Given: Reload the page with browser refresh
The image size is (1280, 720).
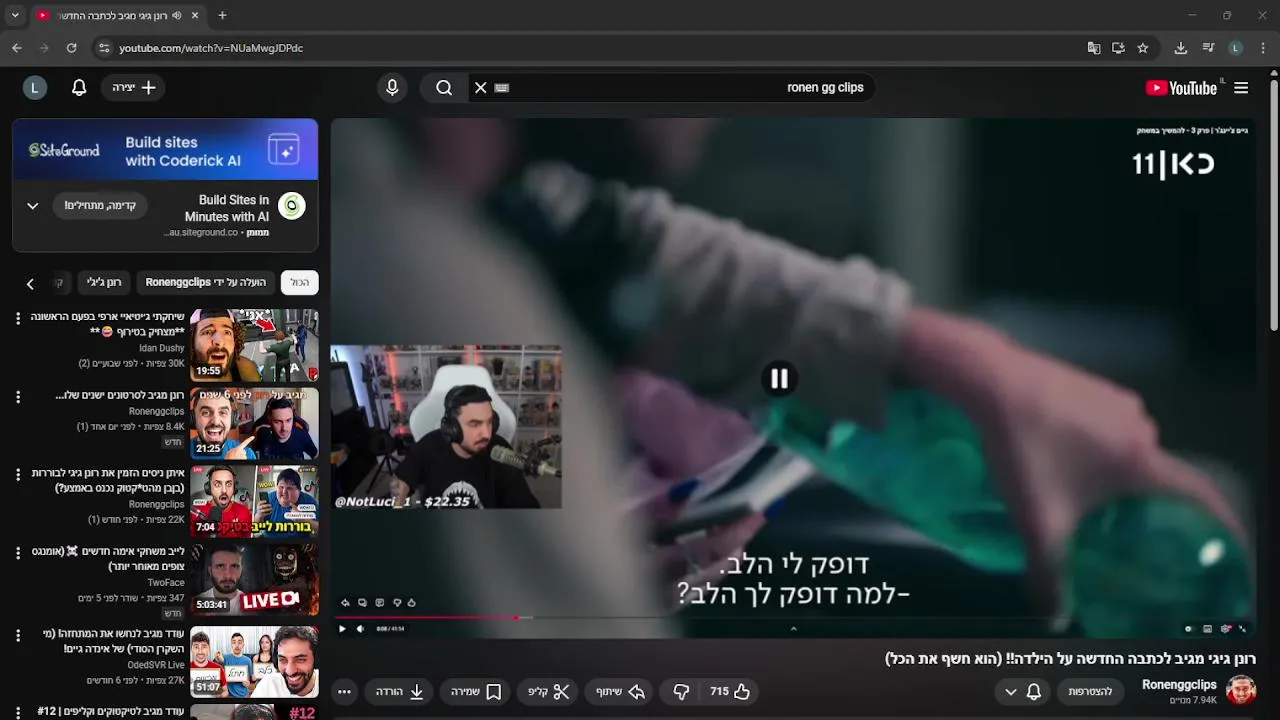Looking at the screenshot, I should 71,48.
